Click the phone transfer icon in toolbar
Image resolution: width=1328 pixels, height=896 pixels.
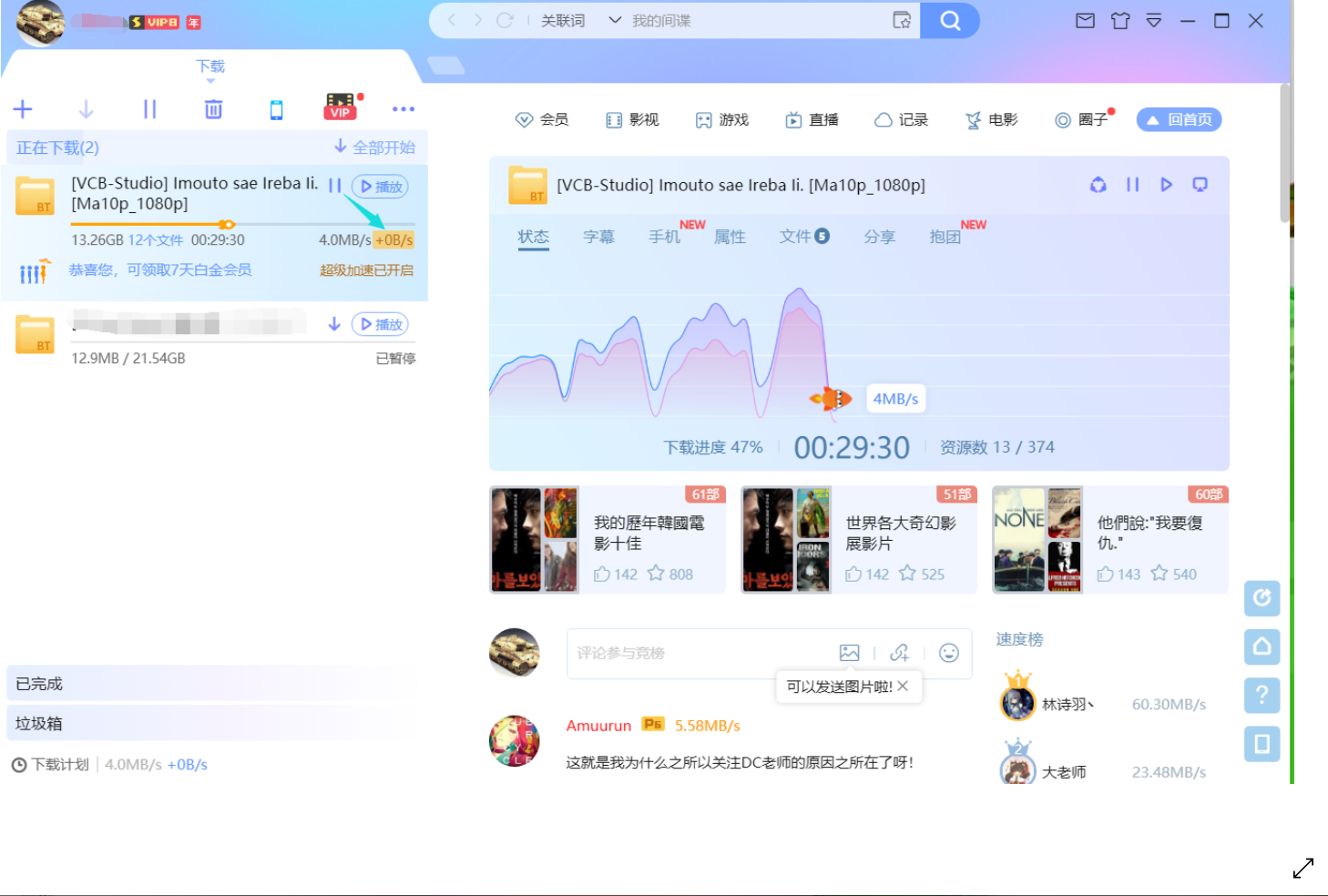(276, 108)
